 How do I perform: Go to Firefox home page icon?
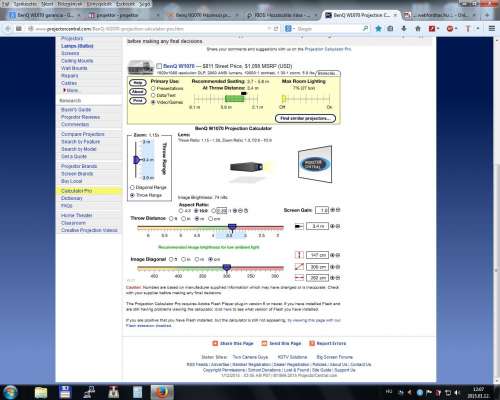pyautogui.click(x=418, y=29)
